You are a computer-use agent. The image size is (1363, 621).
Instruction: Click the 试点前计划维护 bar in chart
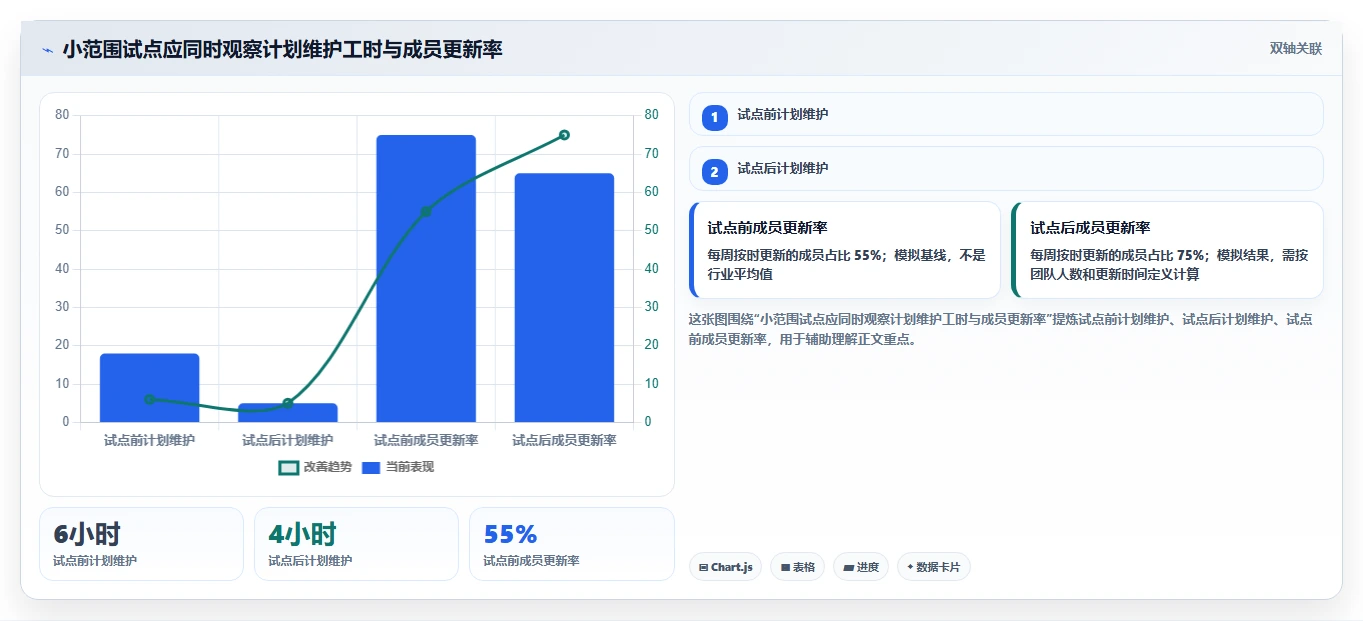149,388
